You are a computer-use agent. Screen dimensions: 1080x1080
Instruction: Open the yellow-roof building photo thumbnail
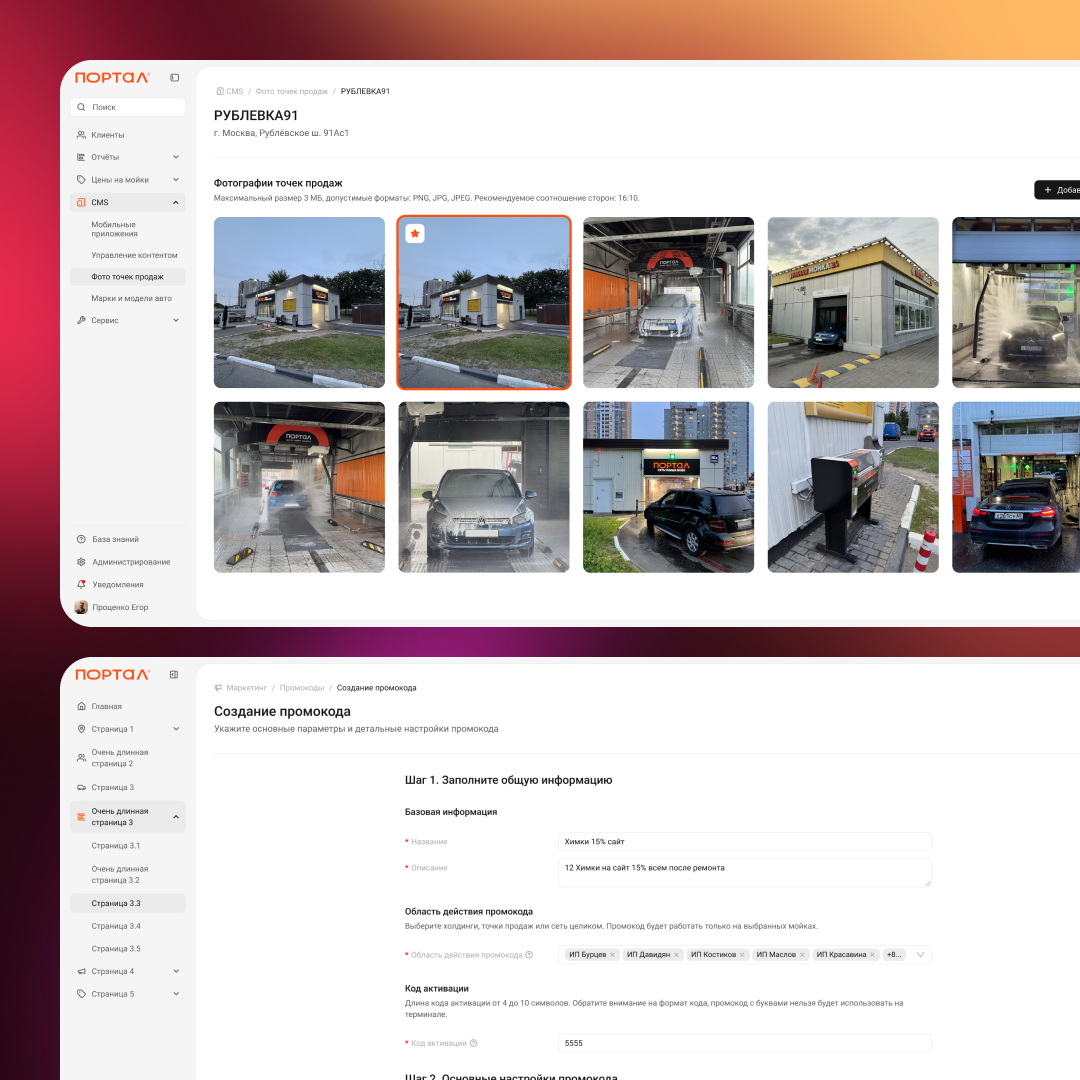(x=853, y=302)
